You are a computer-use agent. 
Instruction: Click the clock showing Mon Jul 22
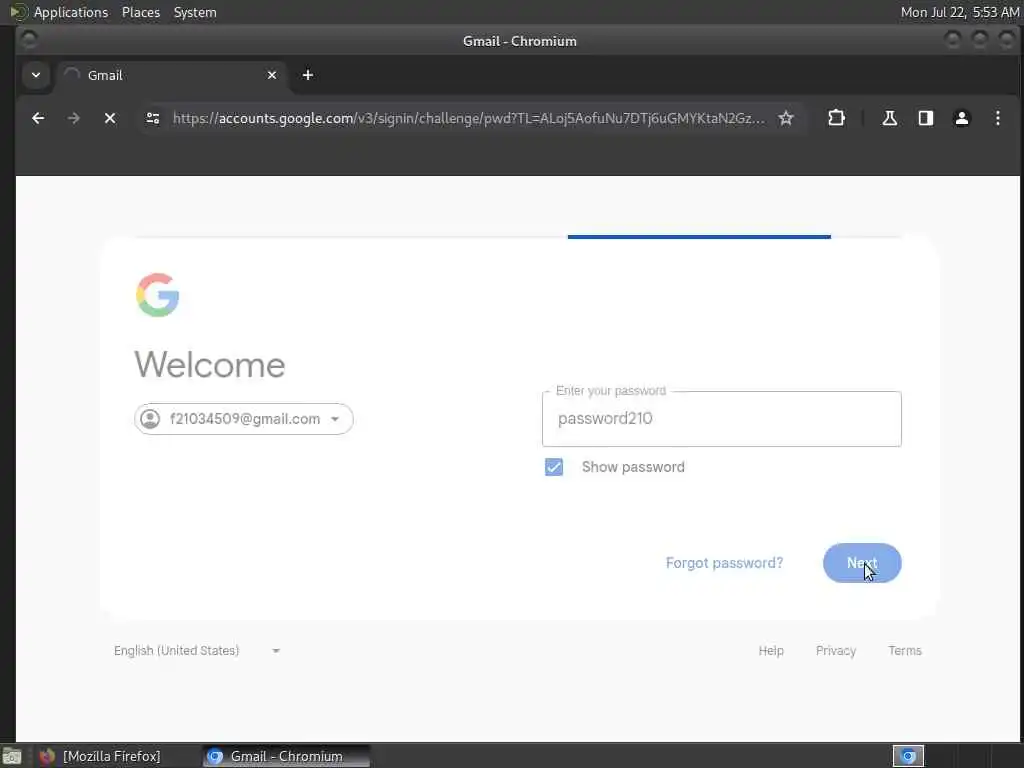(x=959, y=12)
